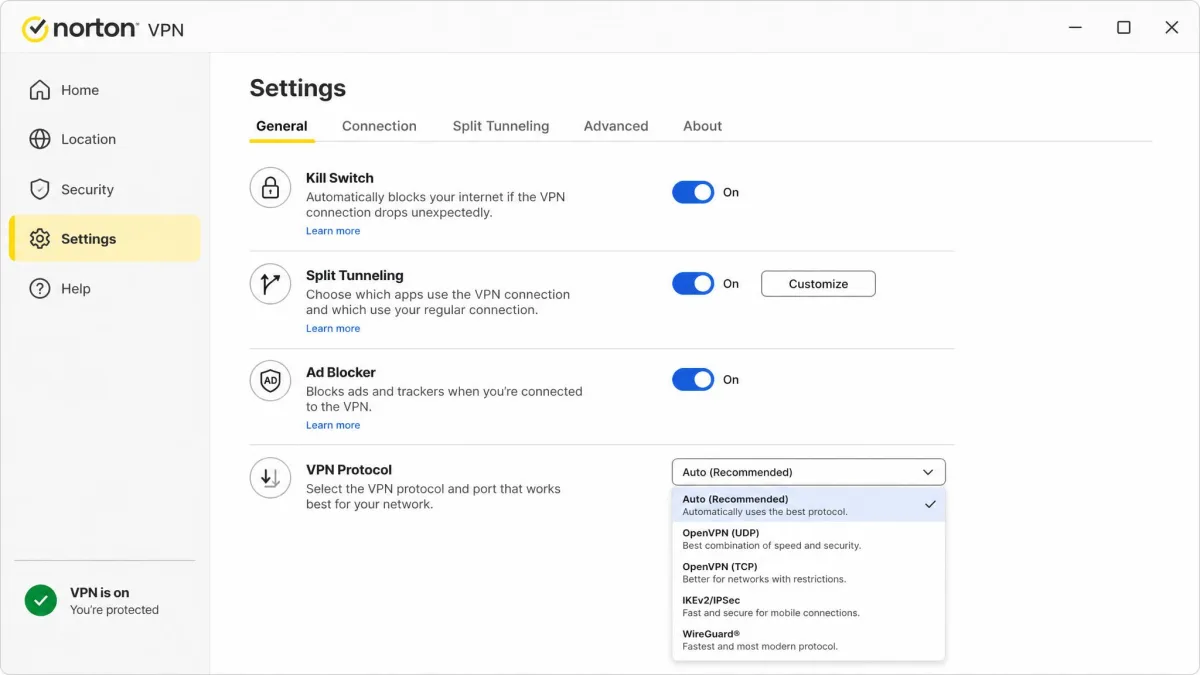Click the Home house icon in sidebar
Viewport: 1200px width, 675px height.
tap(40, 90)
